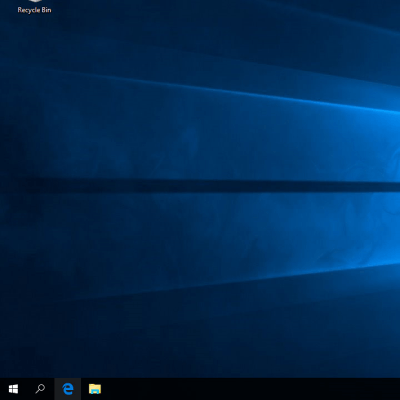Select the white Windows logo button
The height and width of the screenshot is (400, 400).
(x=13, y=389)
